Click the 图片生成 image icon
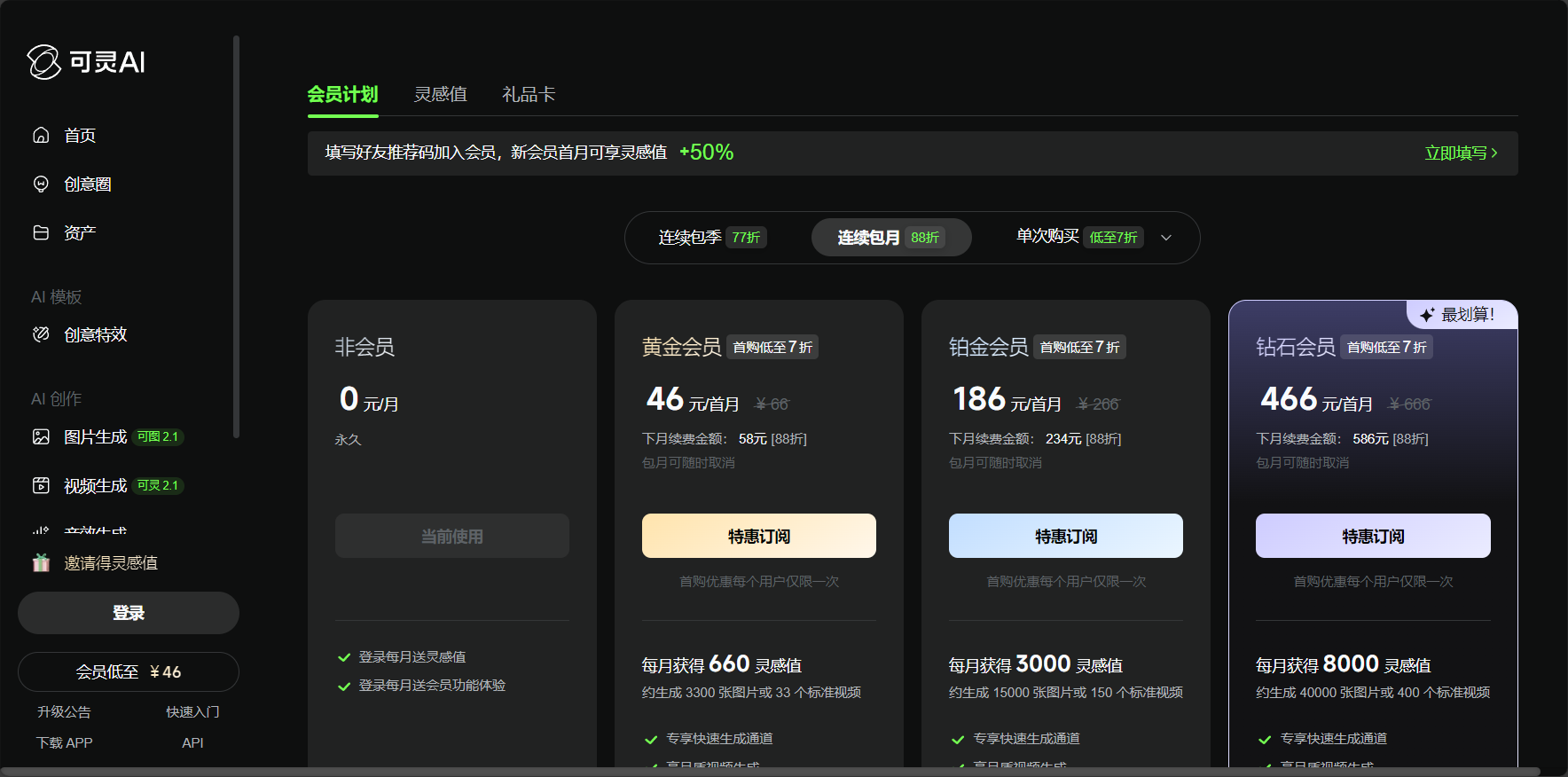Viewport: 1568px width, 777px height. (x=41, y=436)
